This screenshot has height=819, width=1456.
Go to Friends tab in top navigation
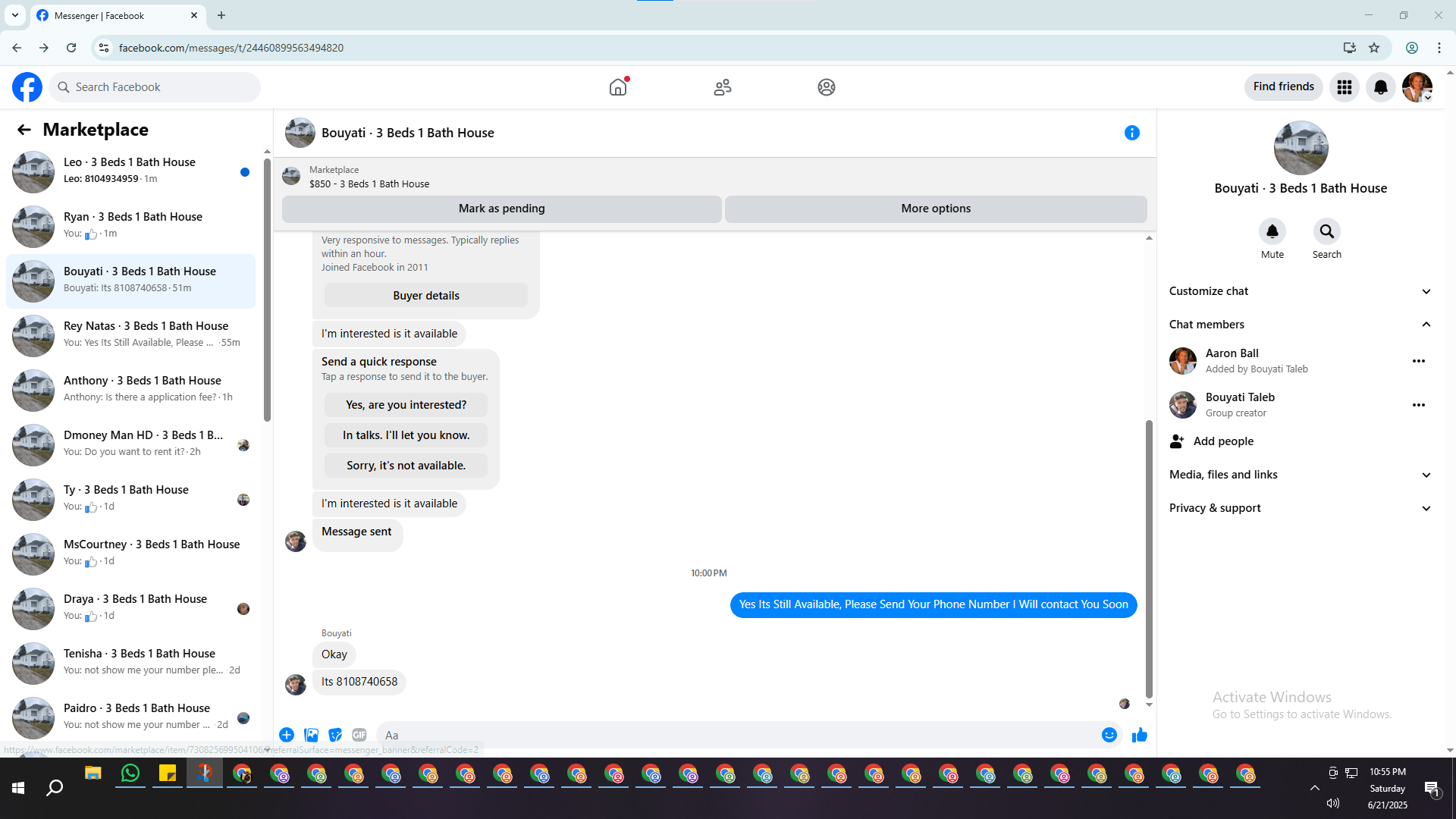pos(722,87)
